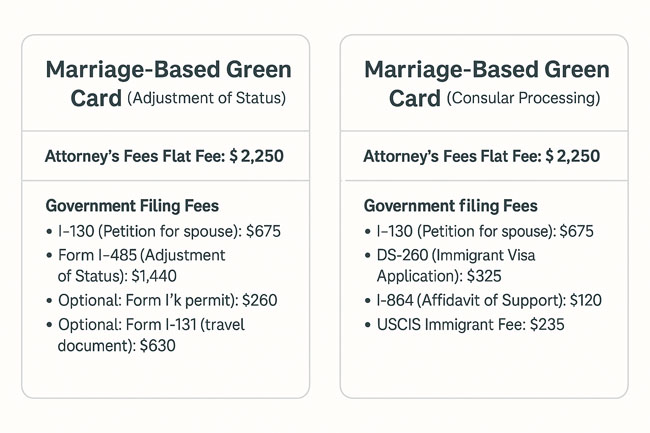This screenshot has width=650, height=433.
Task: Select the $2,250 attorney fee in right card
Action: (573, 156)
